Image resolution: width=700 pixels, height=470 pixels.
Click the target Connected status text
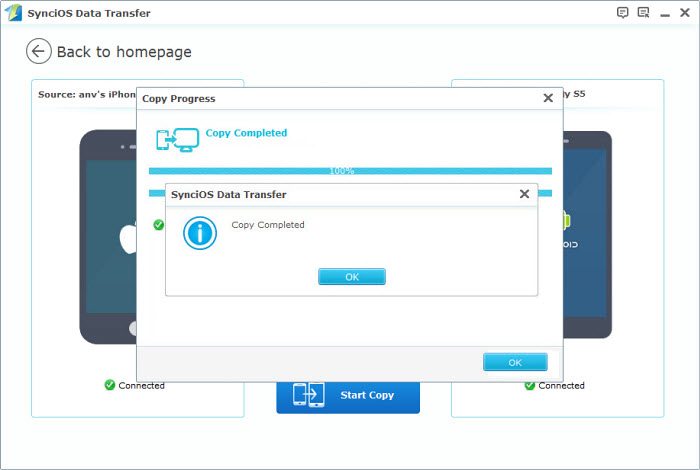[x=561, y=386]
